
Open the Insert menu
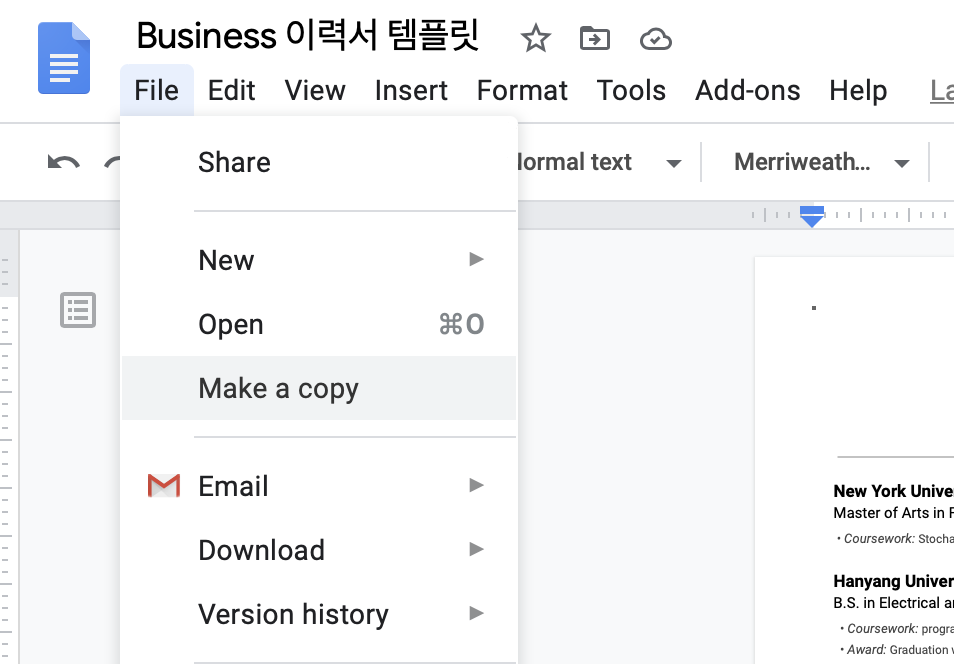click(x=411, y=91)
